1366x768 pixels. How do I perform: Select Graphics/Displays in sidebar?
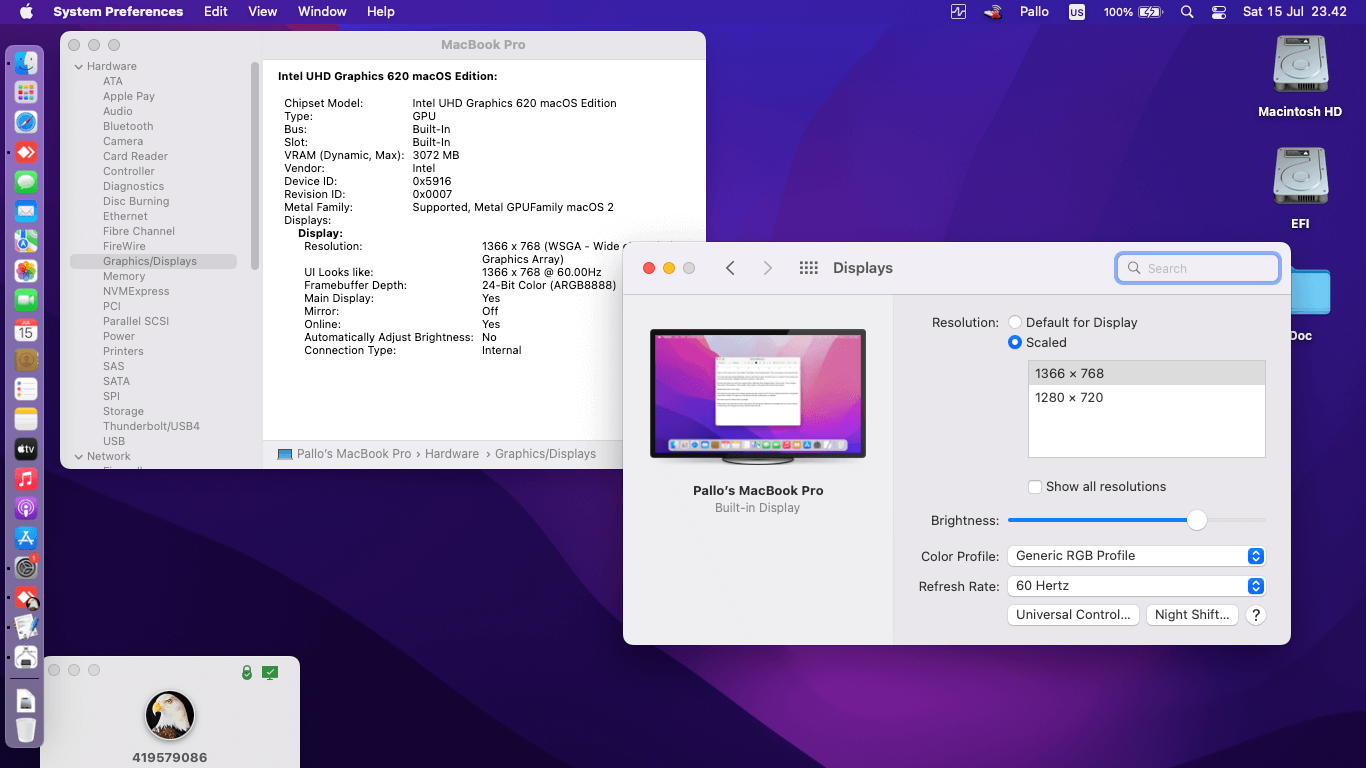click(x=153, y=262)
